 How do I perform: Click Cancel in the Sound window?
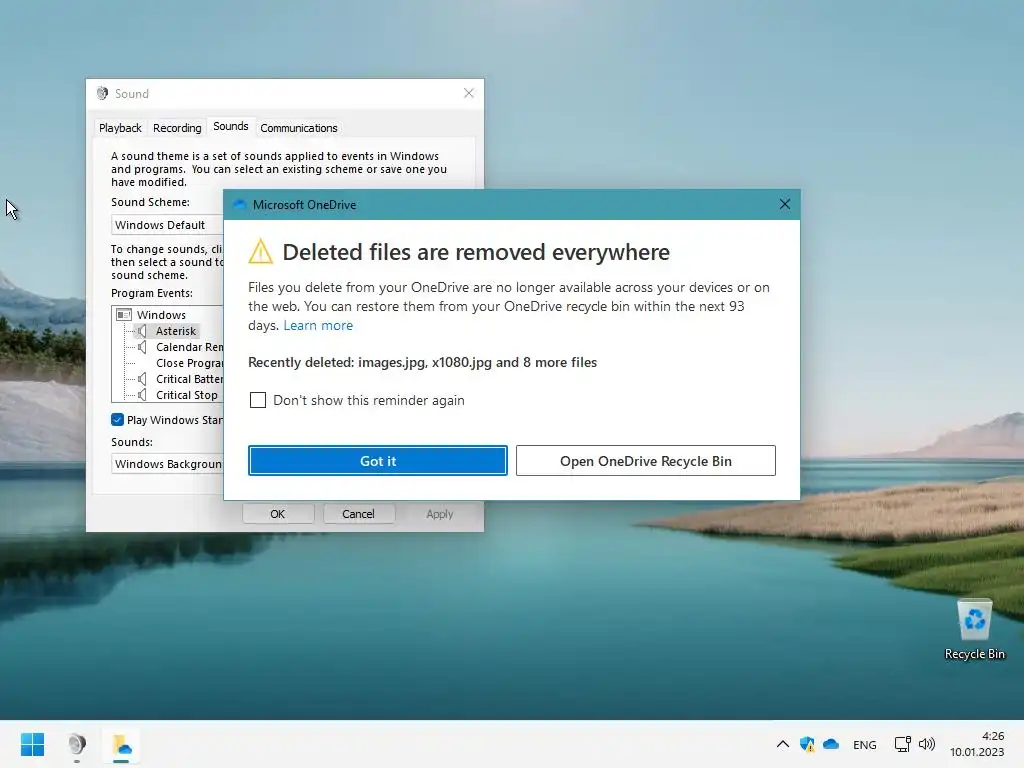point(359,514)
